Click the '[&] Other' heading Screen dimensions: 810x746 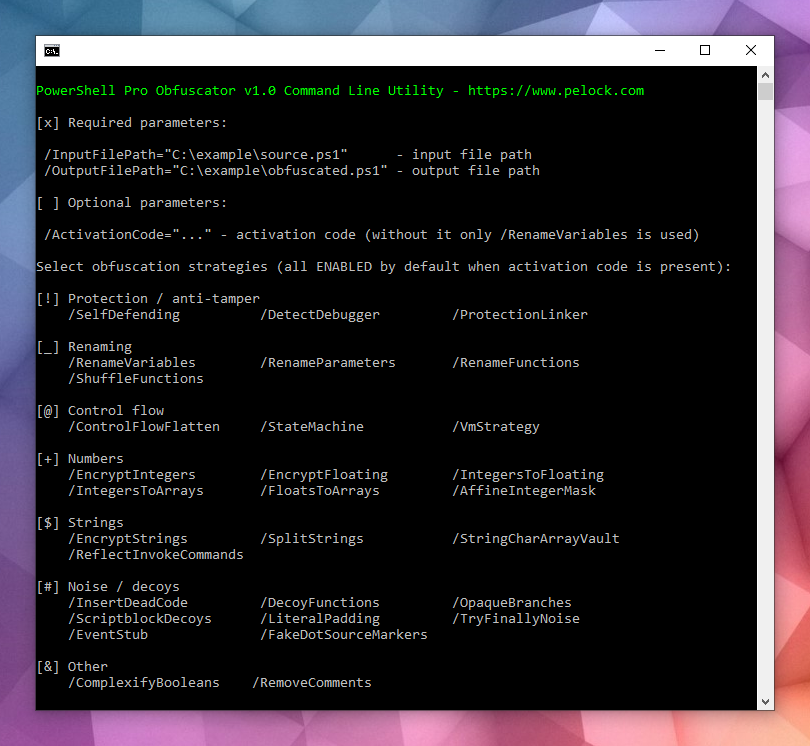tap(72, 667)
